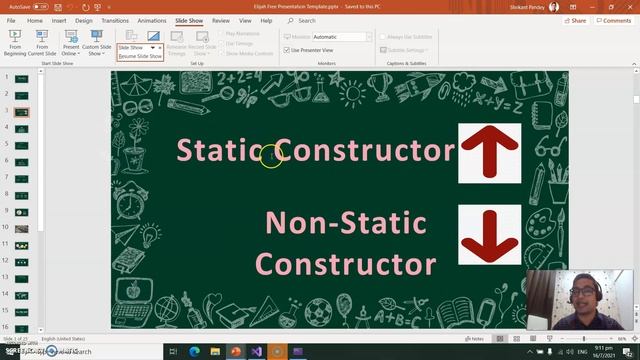
Task: Open the Ribbon Display Options icon
Action: tap(573, 7)
